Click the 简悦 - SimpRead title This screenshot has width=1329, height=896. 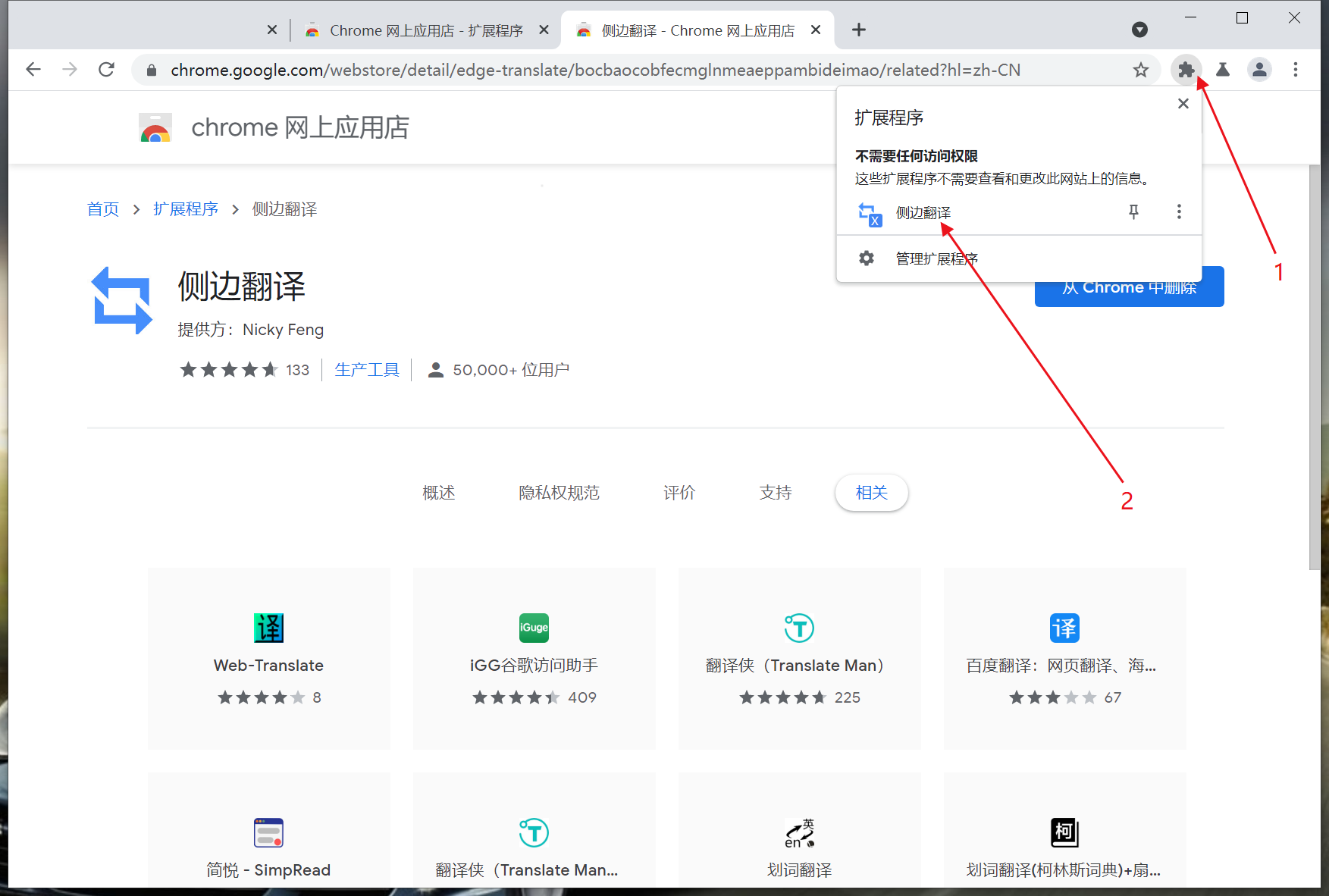[268, 870]
